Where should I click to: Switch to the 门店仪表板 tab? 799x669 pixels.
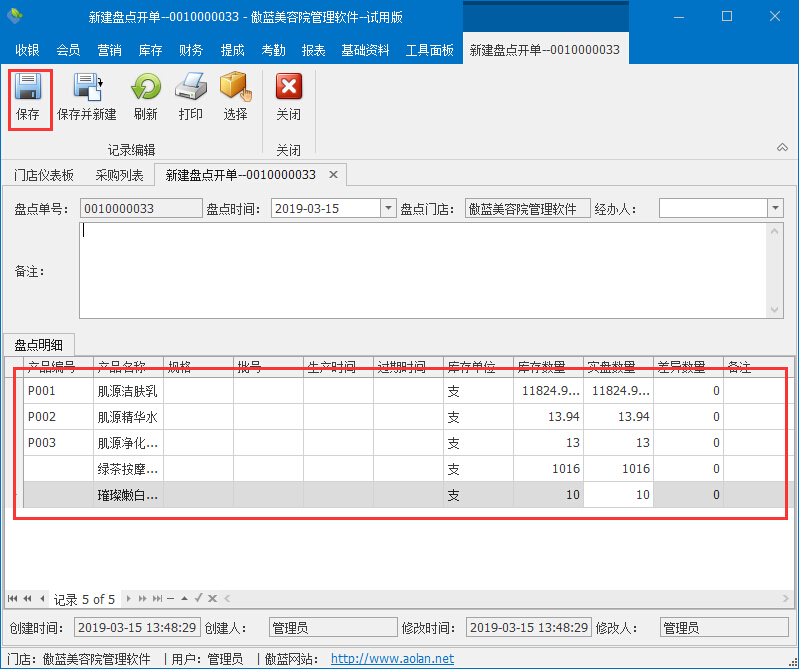(44, 175)
